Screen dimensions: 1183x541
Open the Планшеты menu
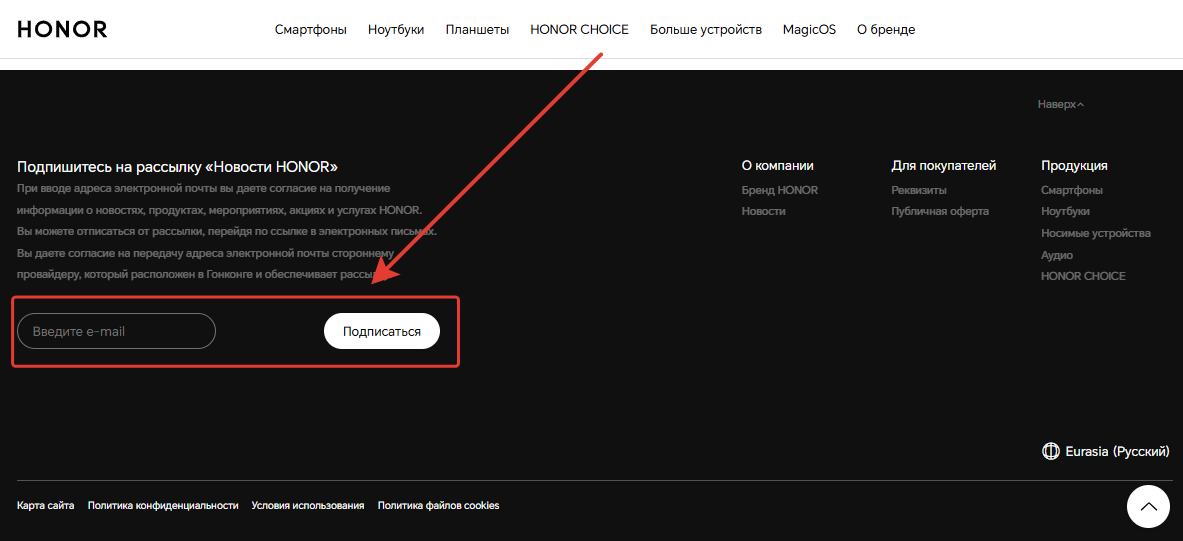click(477, 30)
